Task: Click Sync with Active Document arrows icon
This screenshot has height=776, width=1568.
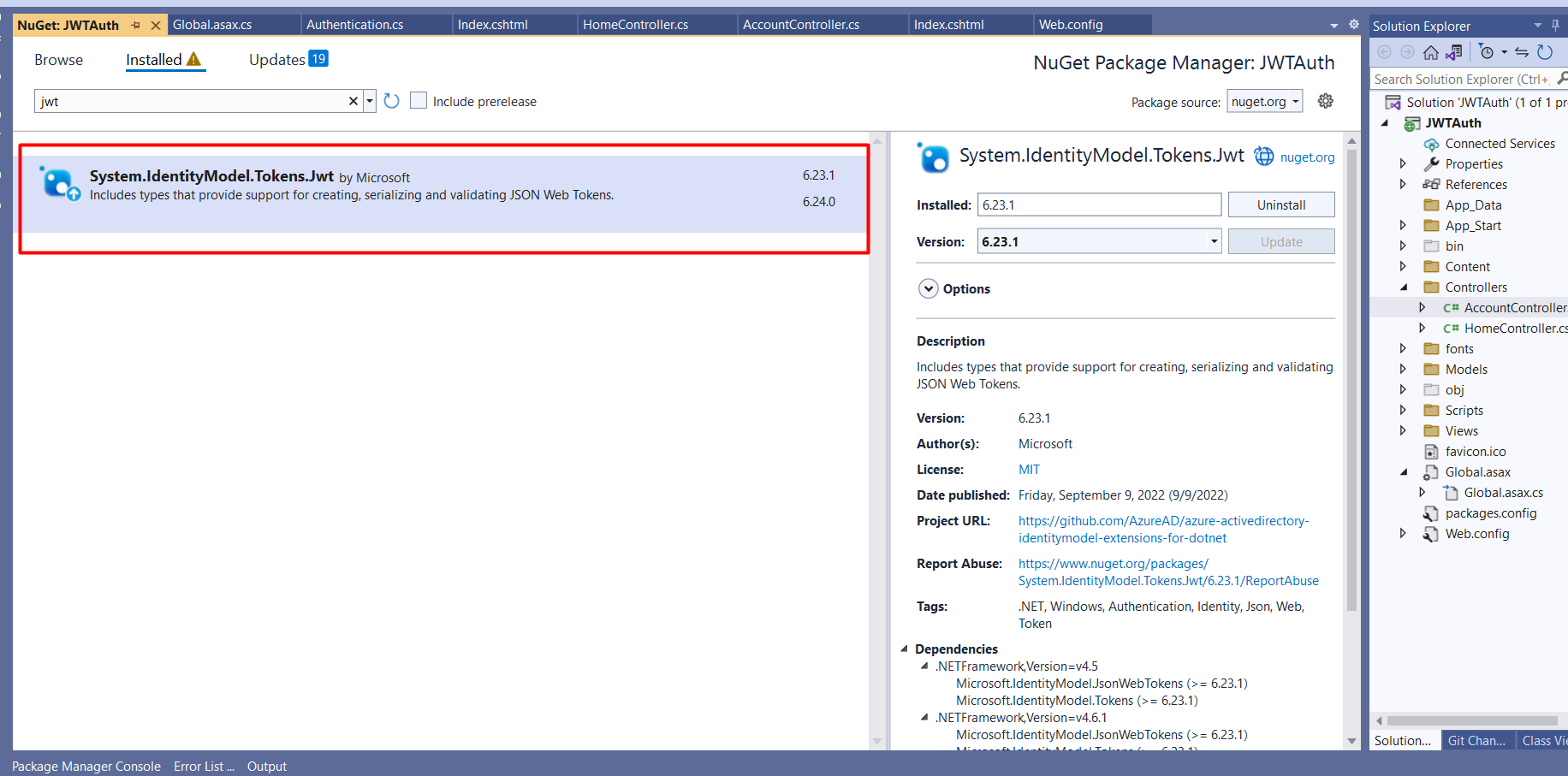Action: (x=1522, y=53)
